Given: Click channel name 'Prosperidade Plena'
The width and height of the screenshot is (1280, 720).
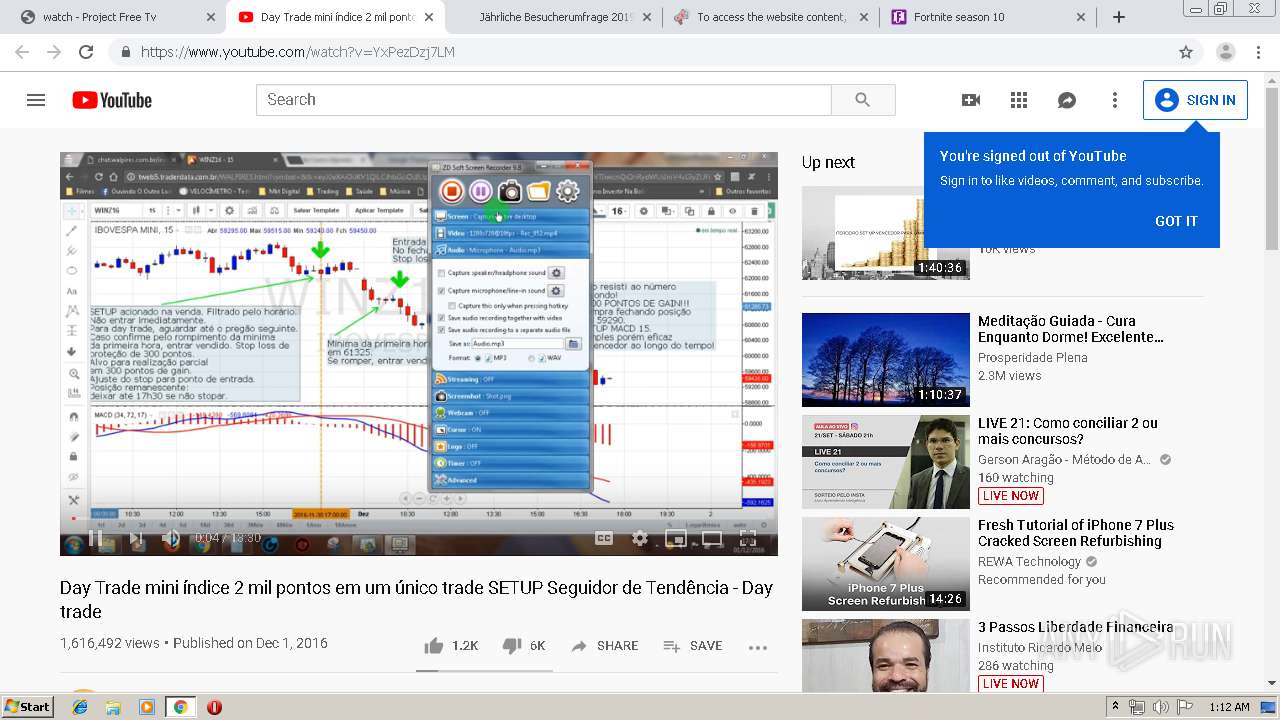Looking at the screenshot, I should 1033,357.
